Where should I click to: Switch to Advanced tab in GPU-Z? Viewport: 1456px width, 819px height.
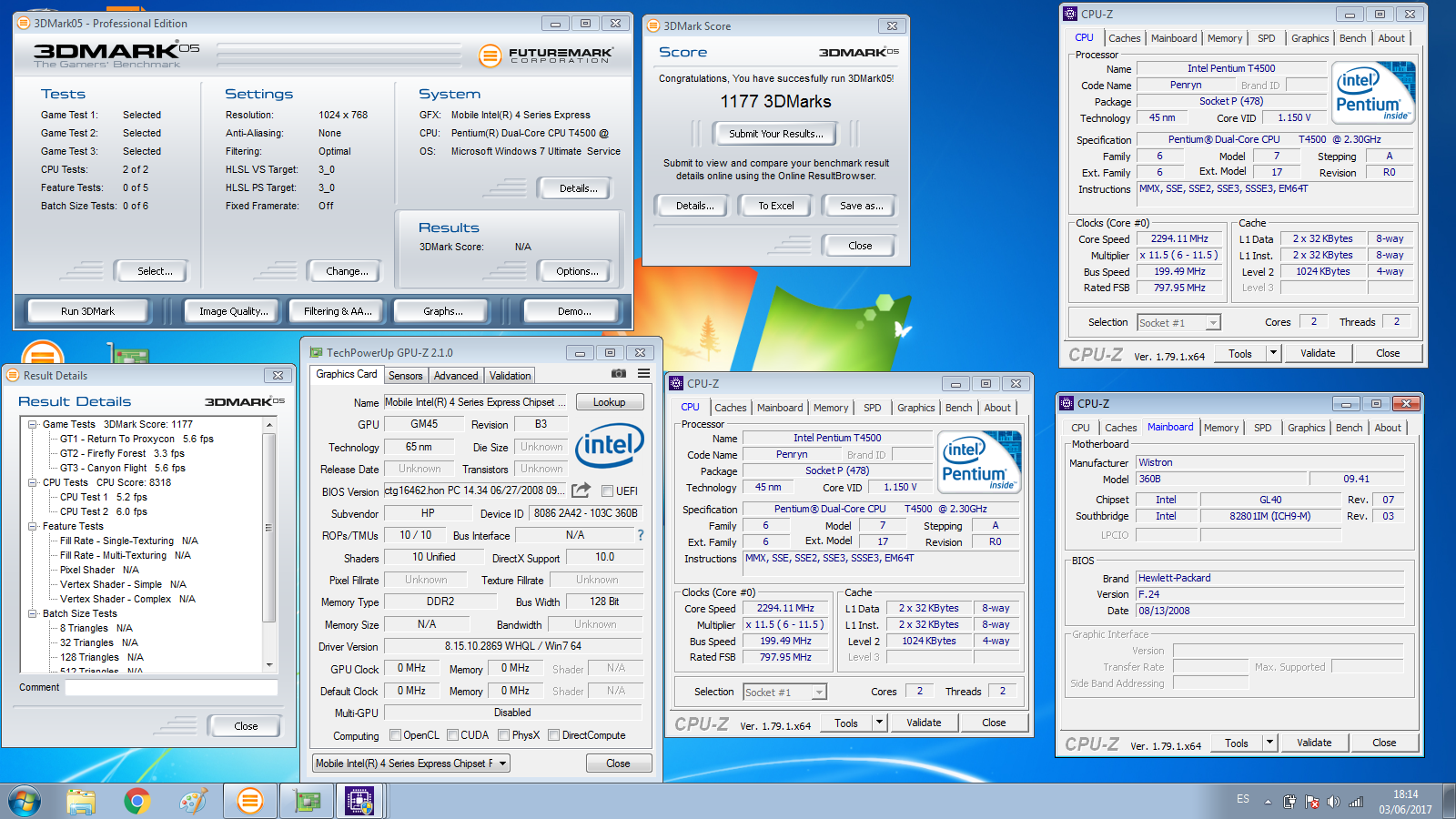(456, 376)
